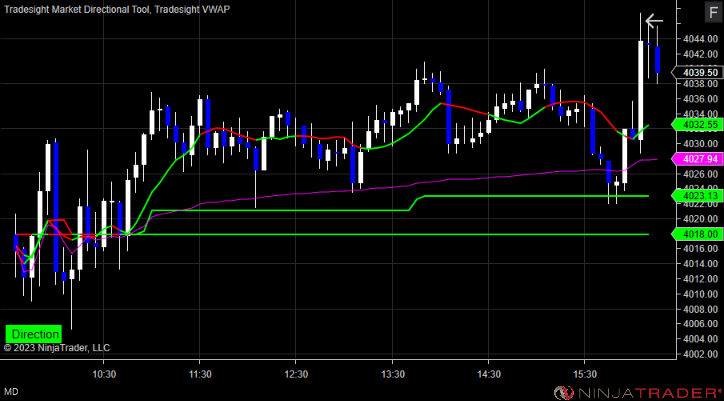
Task: Click the magenta 4027.94 VWAP price marker
Action: tap(698, 159)
